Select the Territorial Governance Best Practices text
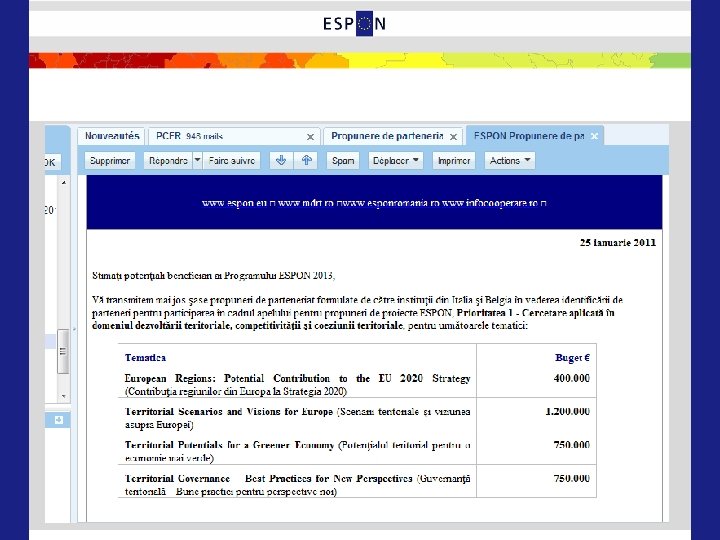The image size is (720, 540). coord(298,485)
